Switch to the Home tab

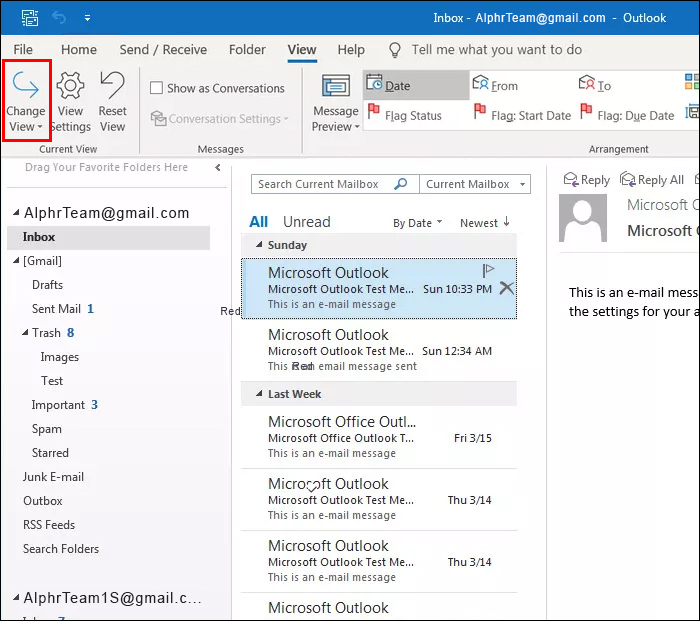(79, 49)
